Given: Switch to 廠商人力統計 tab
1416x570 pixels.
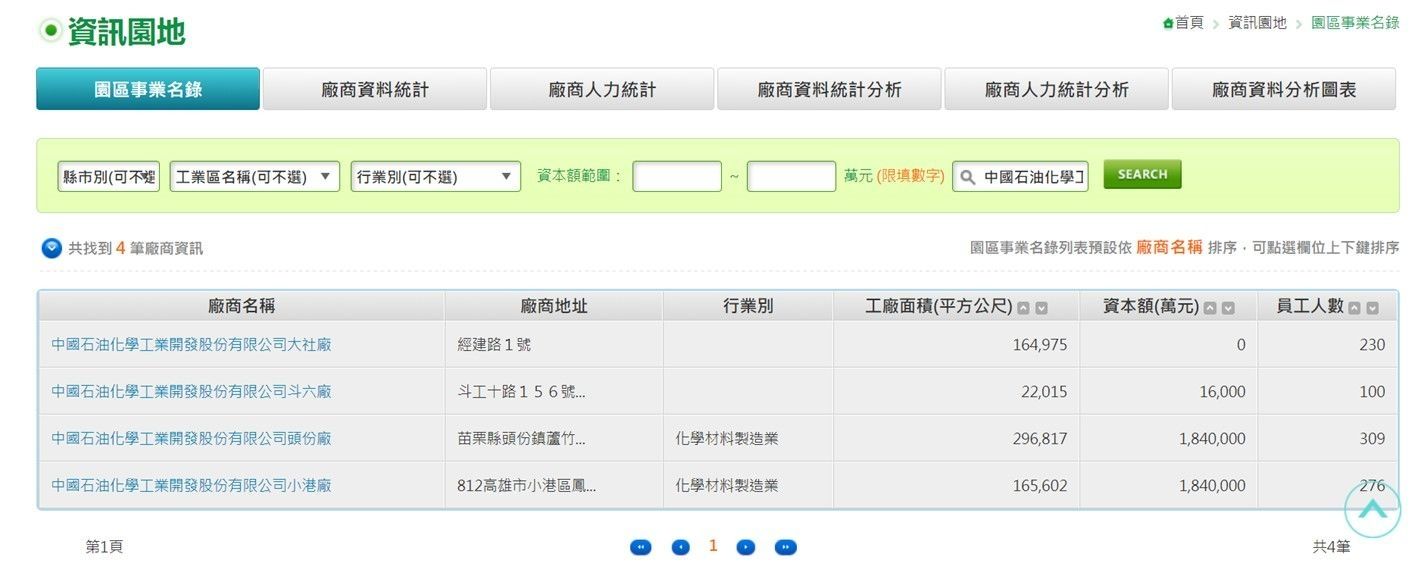Looking at the screenshot, I should (602, 89).
